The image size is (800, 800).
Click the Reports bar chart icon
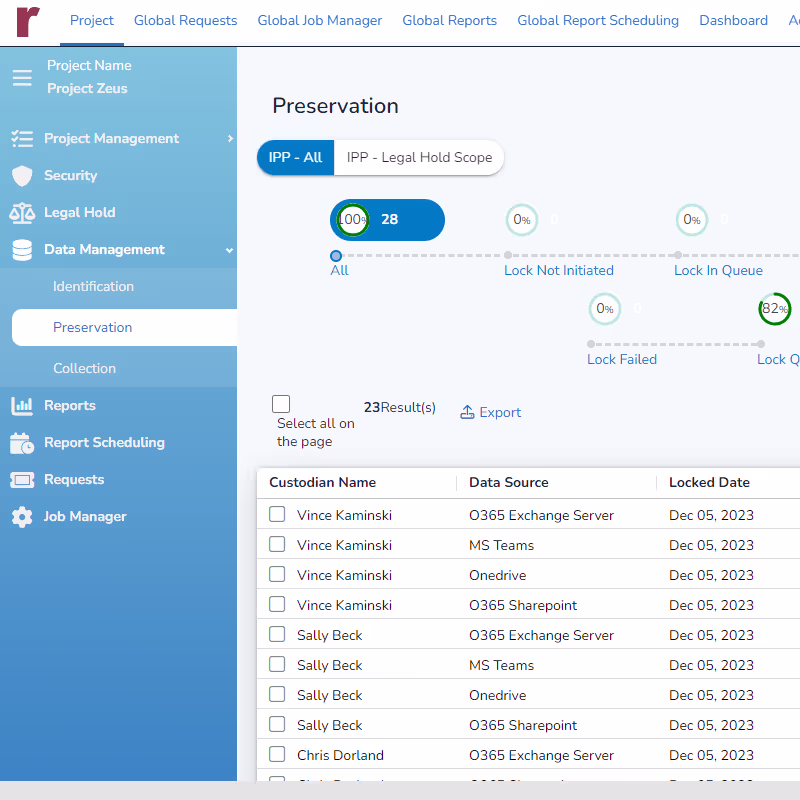coord(22,406)
